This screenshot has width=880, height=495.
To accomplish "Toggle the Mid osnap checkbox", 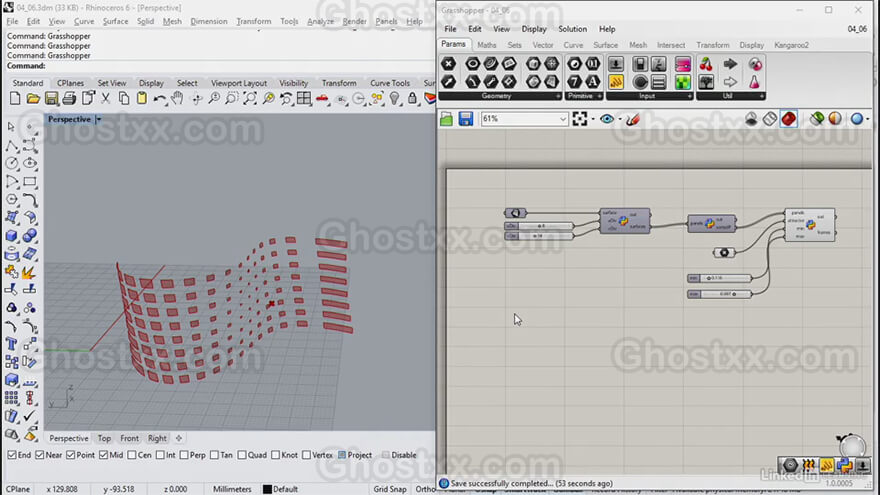I will click(x=104, y=455).
